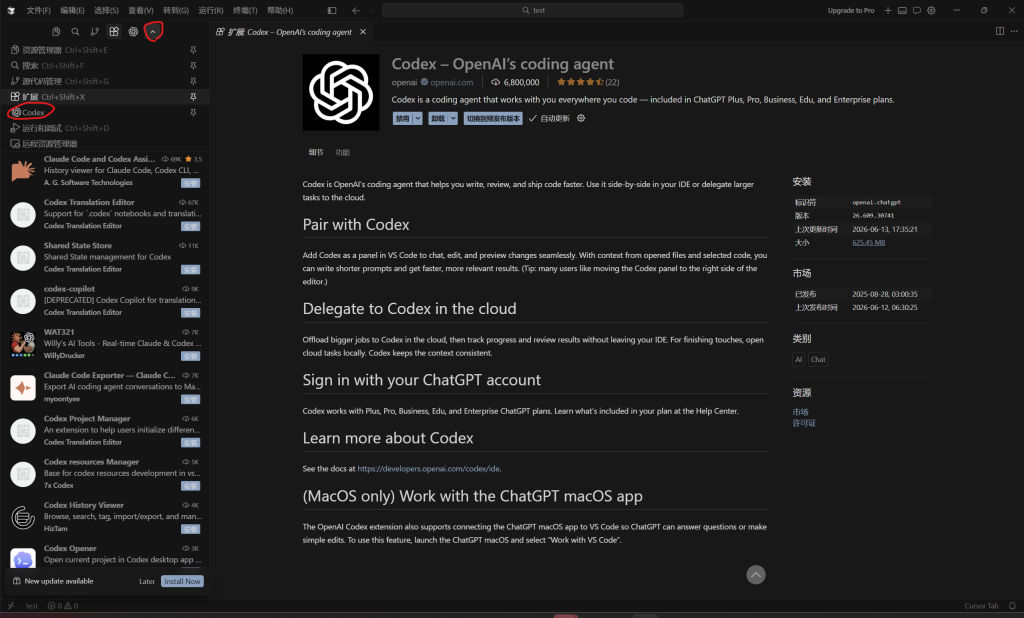
Task: Pin the Codex view
Action: (193, 112)
